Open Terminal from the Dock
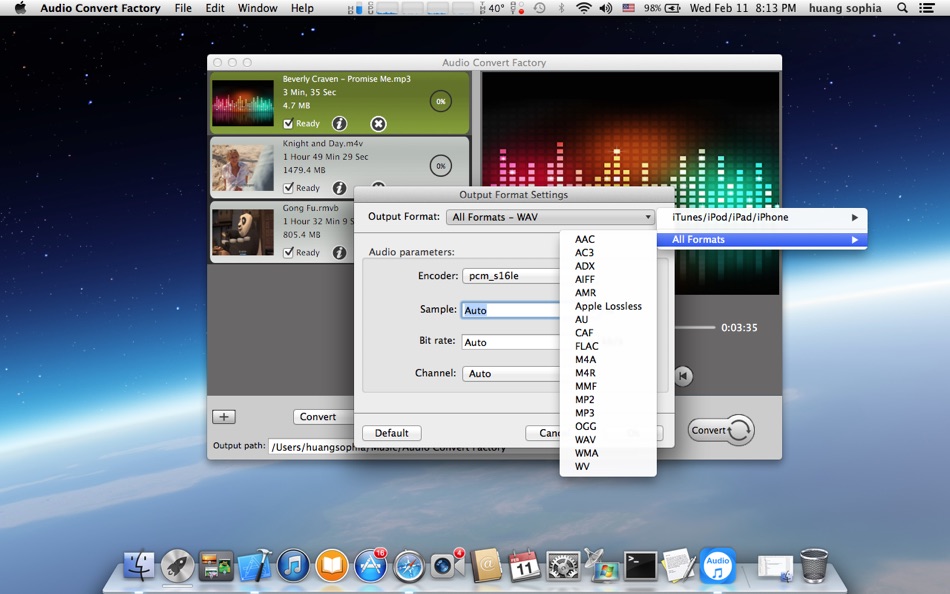The image size is (950, 594). pyautogui.click(x=641, y=566)
